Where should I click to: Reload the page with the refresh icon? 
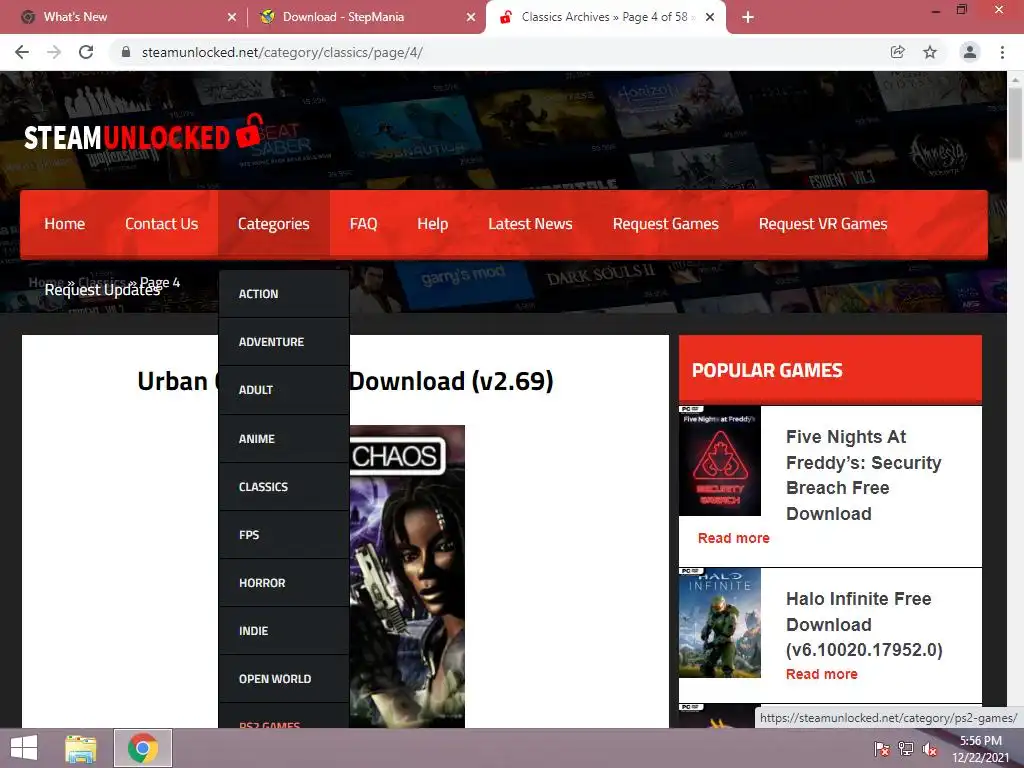click(86, 52)
